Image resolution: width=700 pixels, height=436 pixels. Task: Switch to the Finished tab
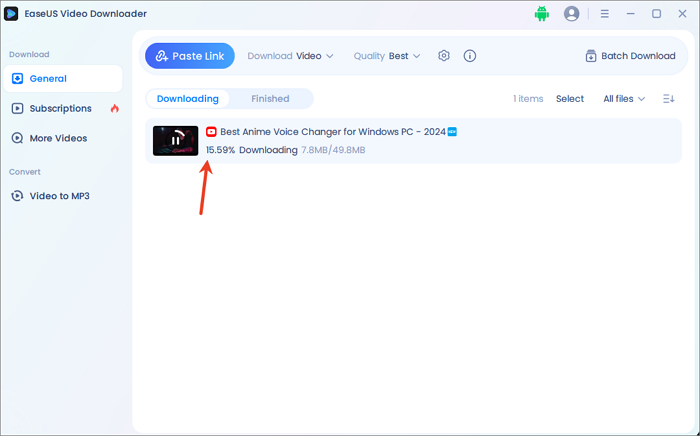point(270,99)
